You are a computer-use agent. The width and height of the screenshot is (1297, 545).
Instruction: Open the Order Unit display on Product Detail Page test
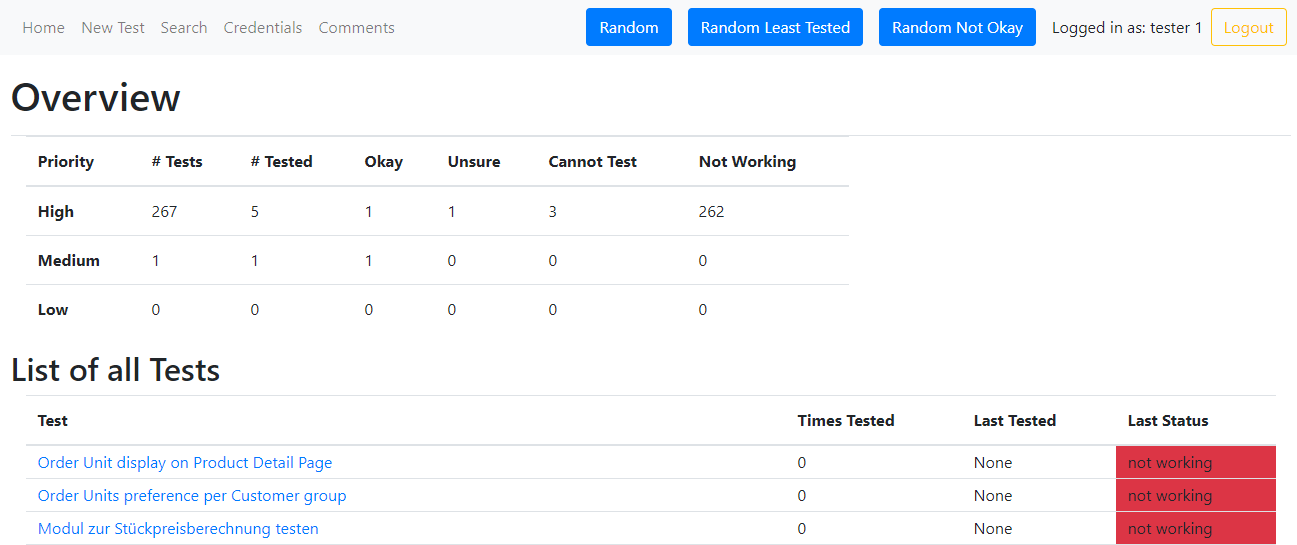tap(185, 463)
